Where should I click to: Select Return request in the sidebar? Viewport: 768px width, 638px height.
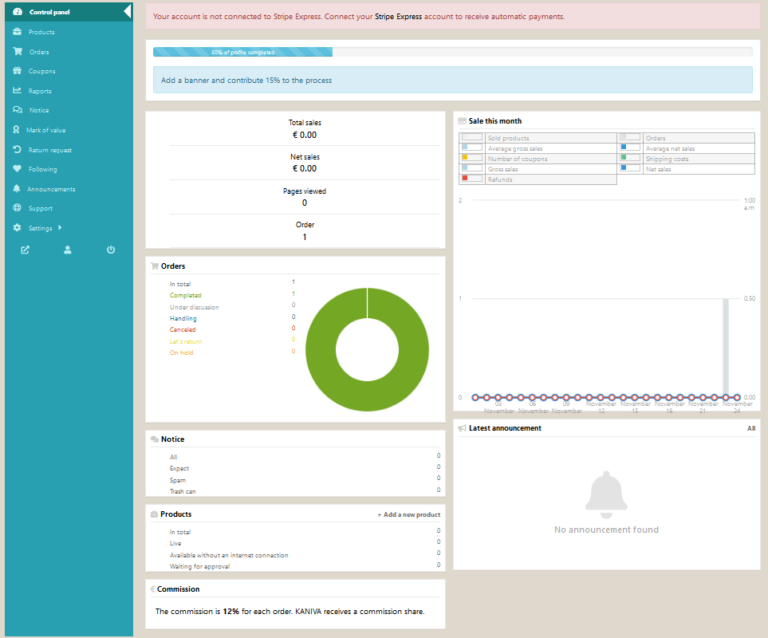[x=49, y=150]
